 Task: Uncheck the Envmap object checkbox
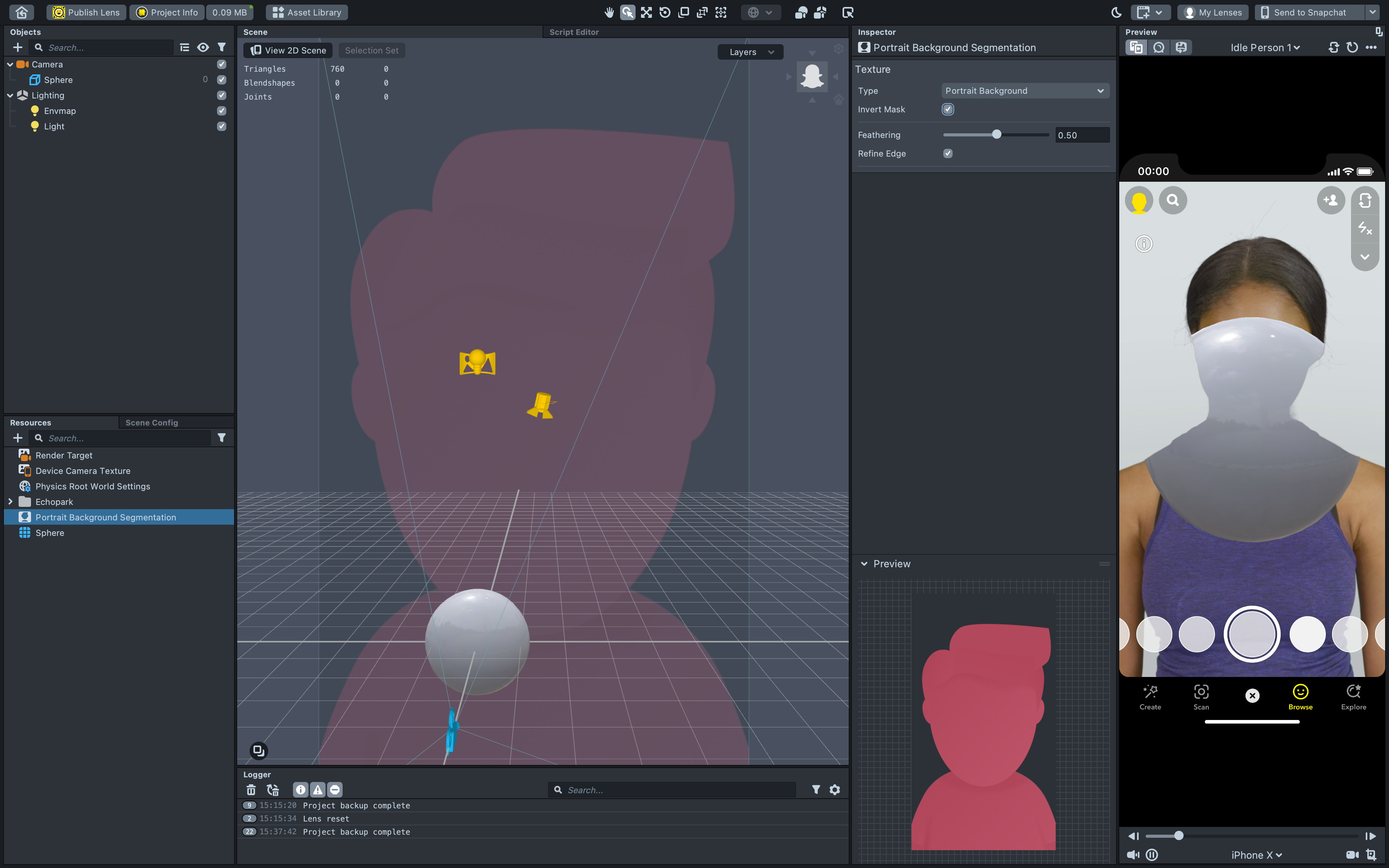click(x=222, y=111)
